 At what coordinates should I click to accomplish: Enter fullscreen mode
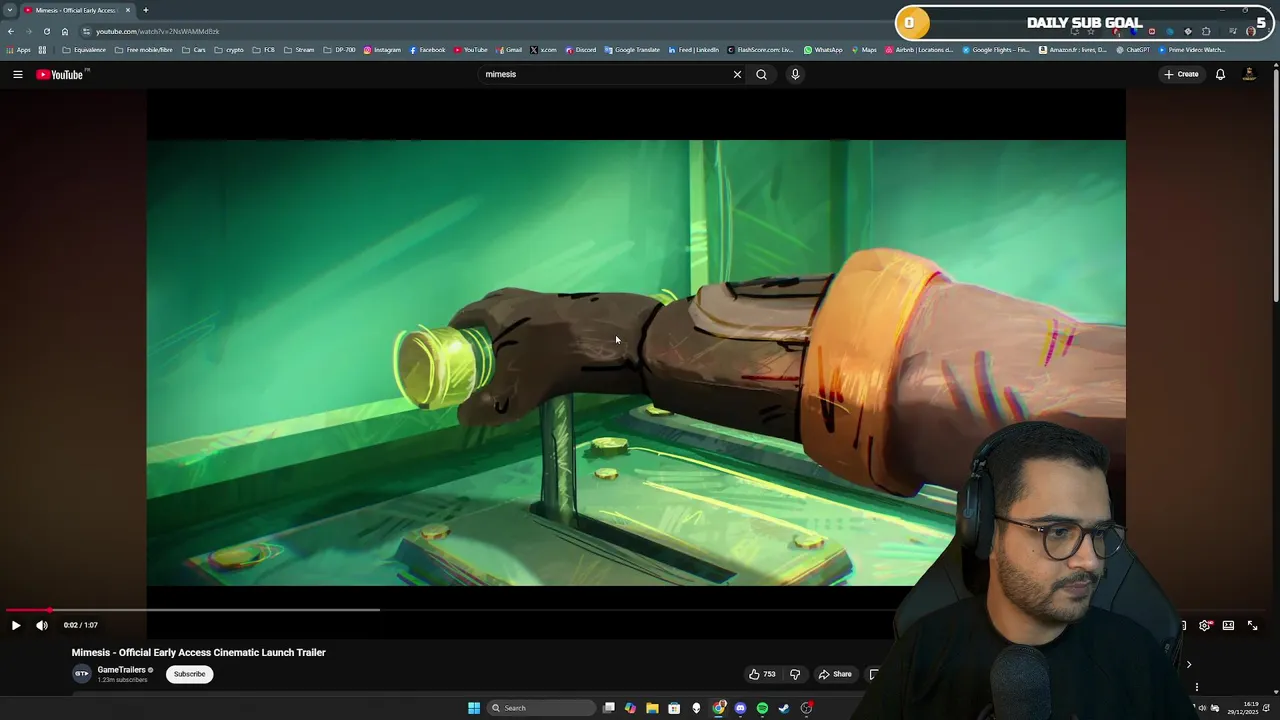1252,625
